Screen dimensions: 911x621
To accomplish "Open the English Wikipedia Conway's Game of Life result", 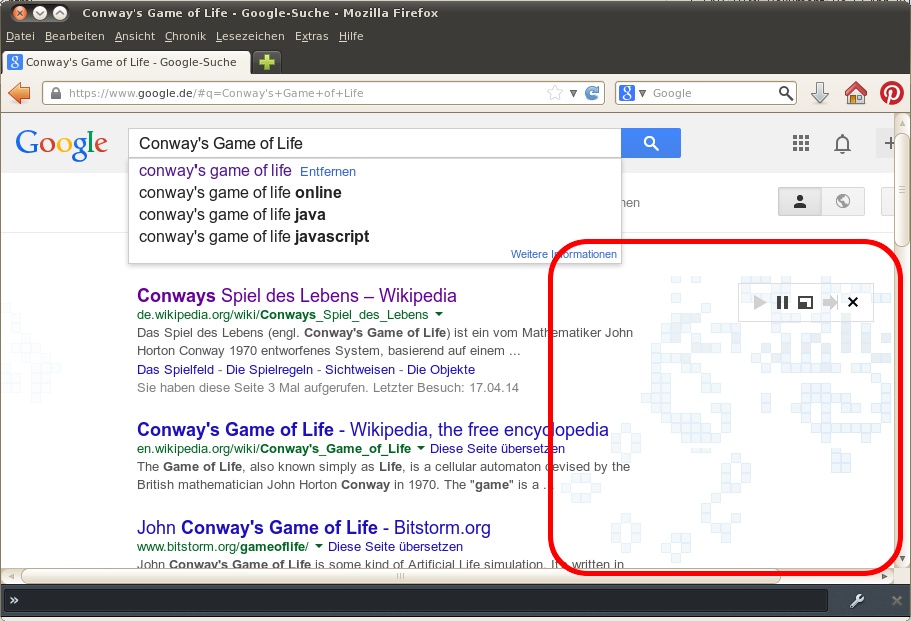I will click(x=372, y=429).
